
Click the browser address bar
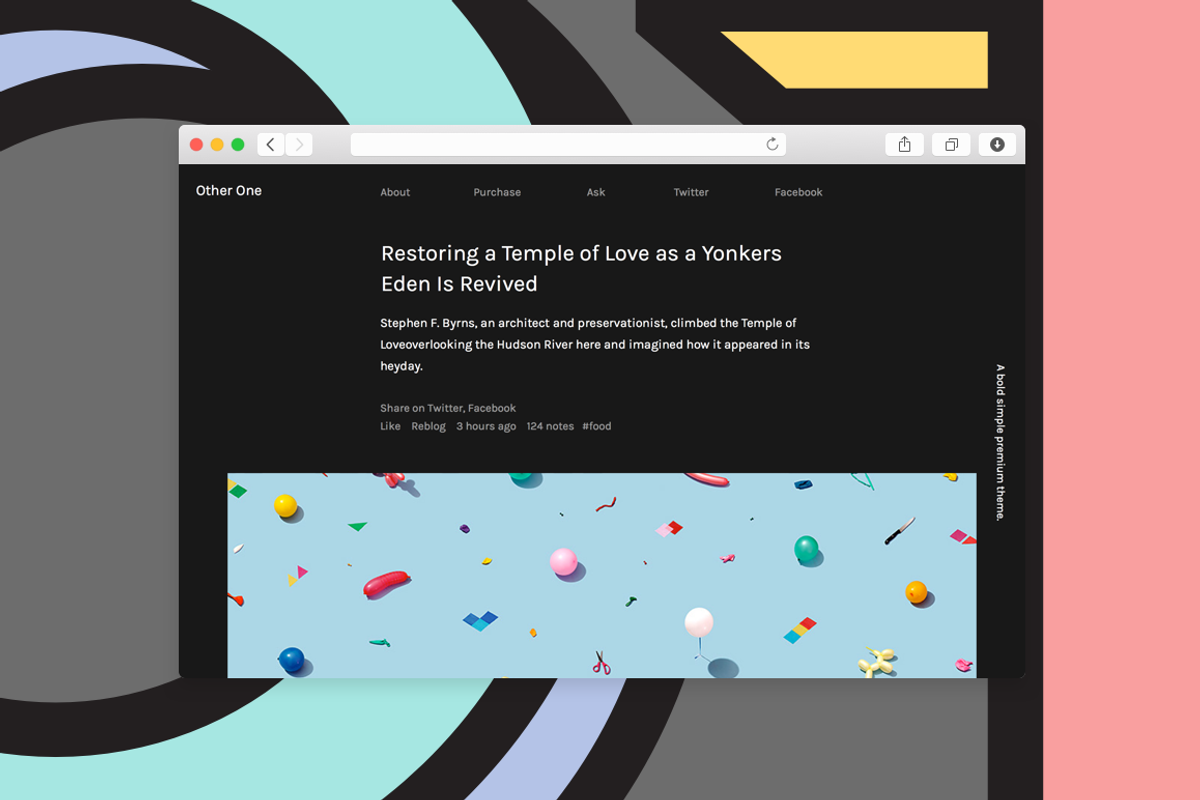(568, 145)
